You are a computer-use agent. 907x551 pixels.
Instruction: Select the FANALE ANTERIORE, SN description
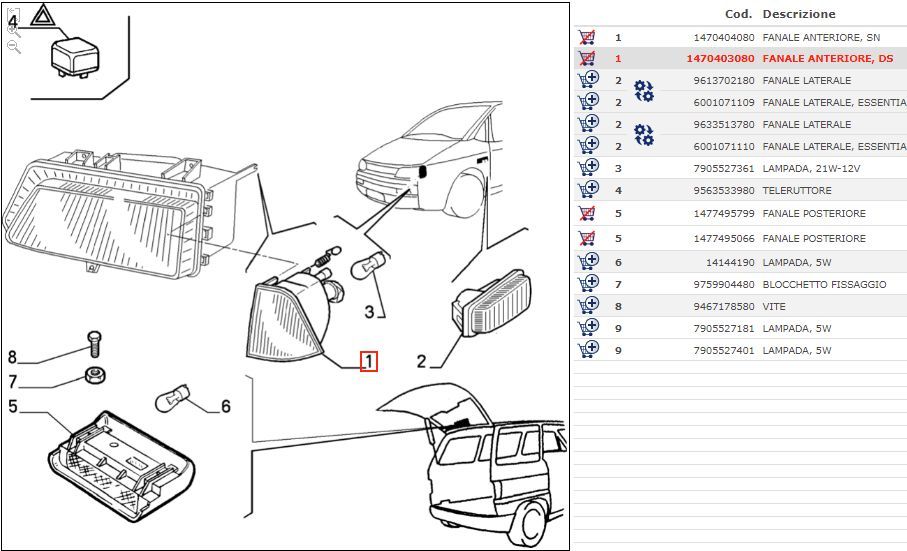(821, 38)
